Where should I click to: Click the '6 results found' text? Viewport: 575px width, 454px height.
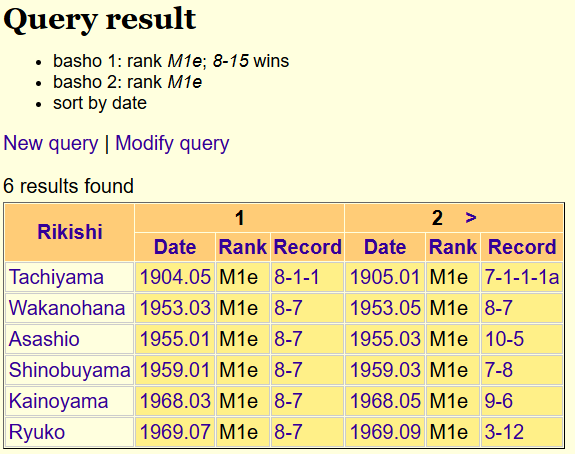(68, 186)
